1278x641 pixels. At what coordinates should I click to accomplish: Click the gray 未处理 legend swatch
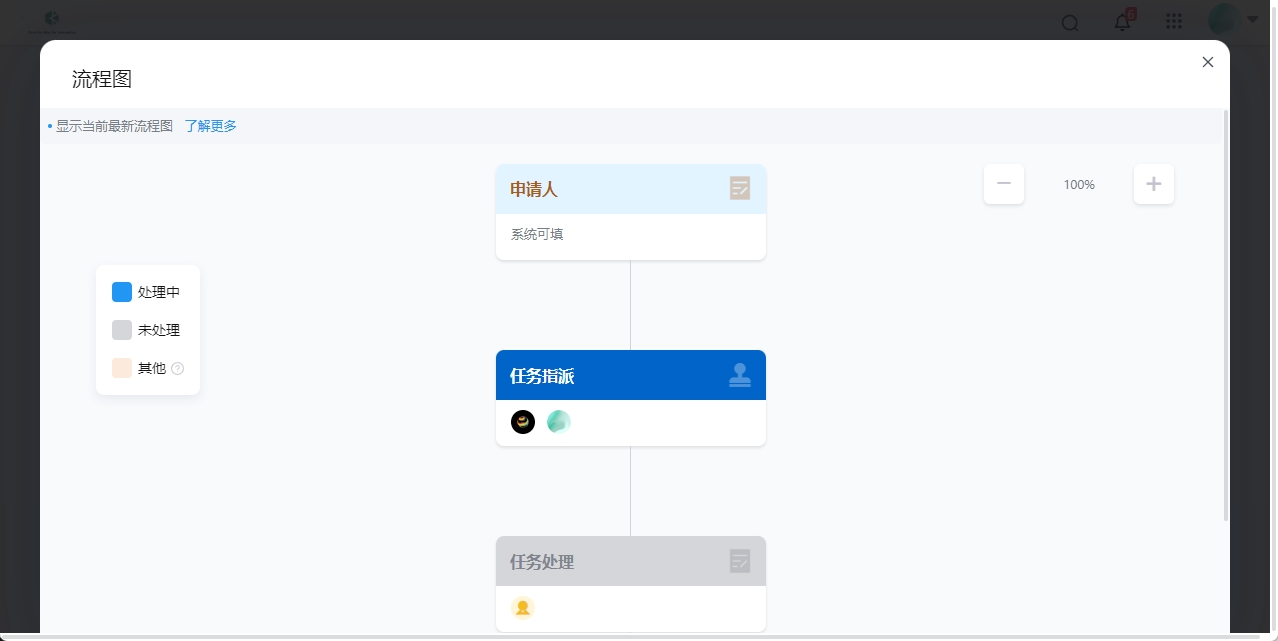[122, 330]
